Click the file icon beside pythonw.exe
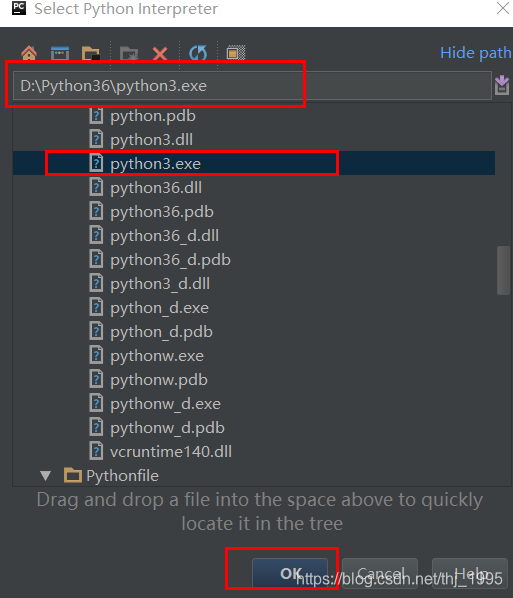This screenshot has height=598, width=513. pyautogui.click(x=96, y=355)
